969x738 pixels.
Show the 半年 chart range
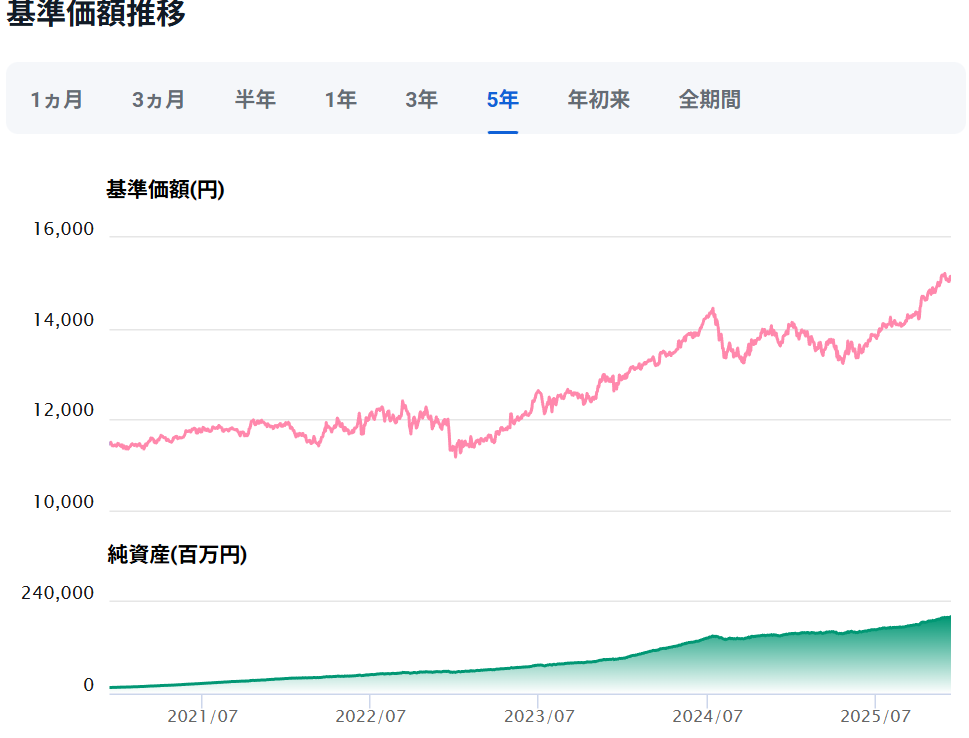[255, 100]
